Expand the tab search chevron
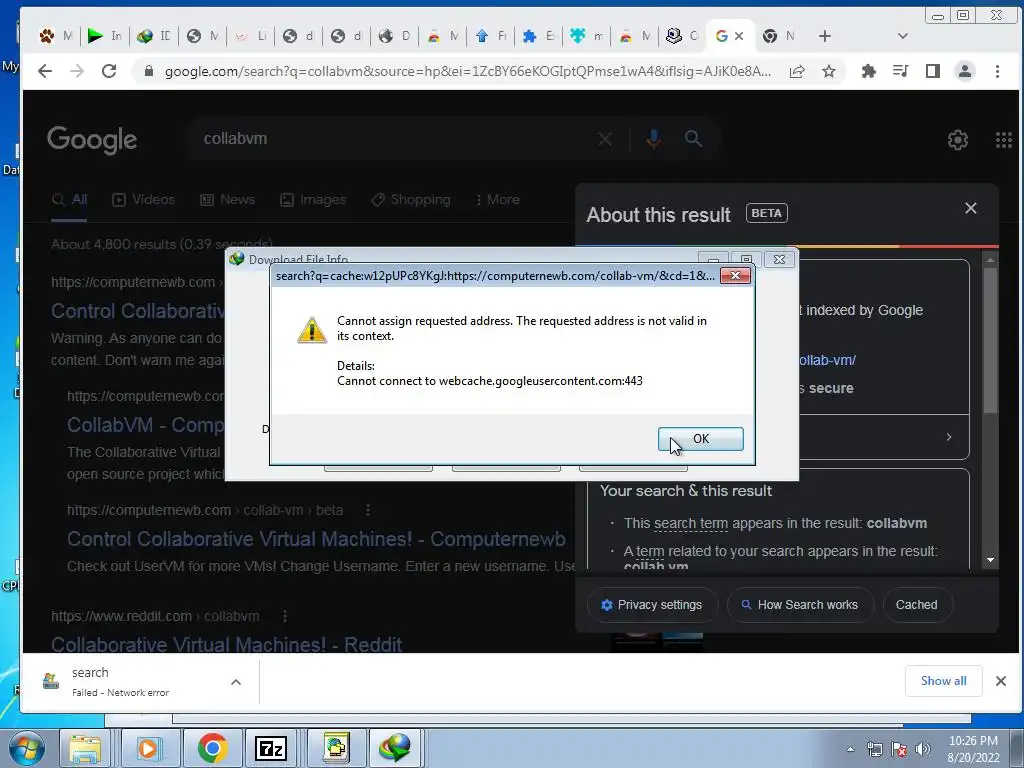Viewport: 1024px width, 768px height. coord(903,36)
